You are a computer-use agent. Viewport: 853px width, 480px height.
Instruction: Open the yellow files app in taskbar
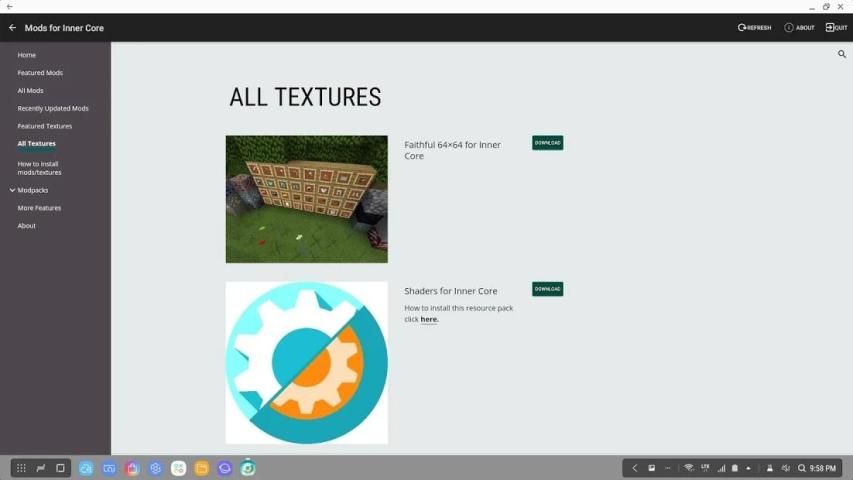(201, 468)
